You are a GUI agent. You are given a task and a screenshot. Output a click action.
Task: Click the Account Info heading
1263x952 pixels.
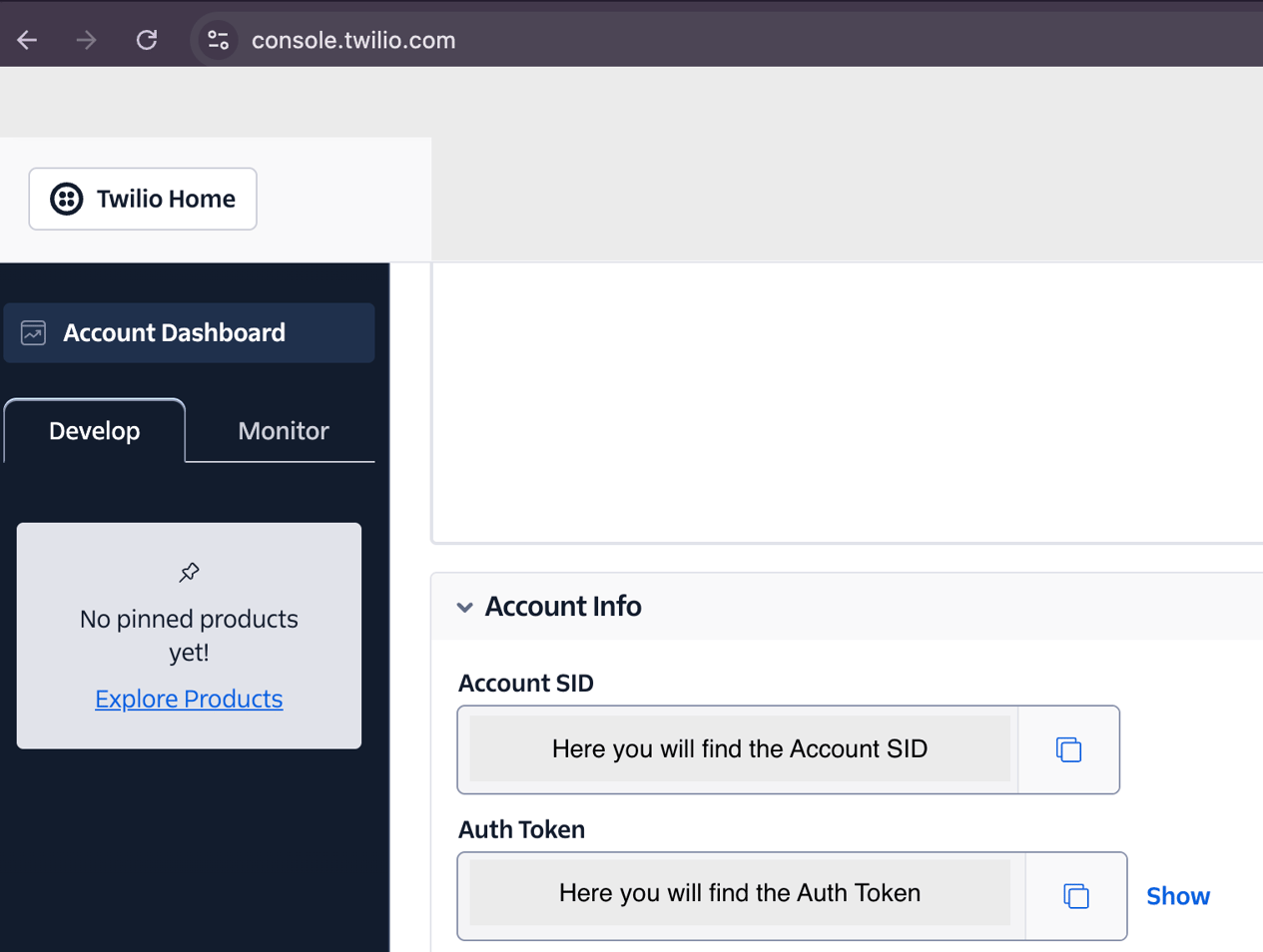pos(563,606)
